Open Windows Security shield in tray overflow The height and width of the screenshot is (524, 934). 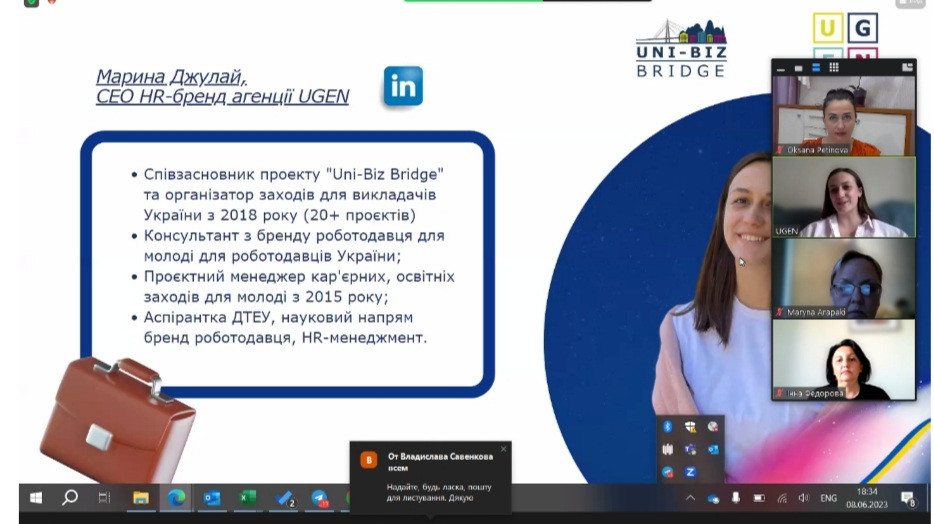690,426
